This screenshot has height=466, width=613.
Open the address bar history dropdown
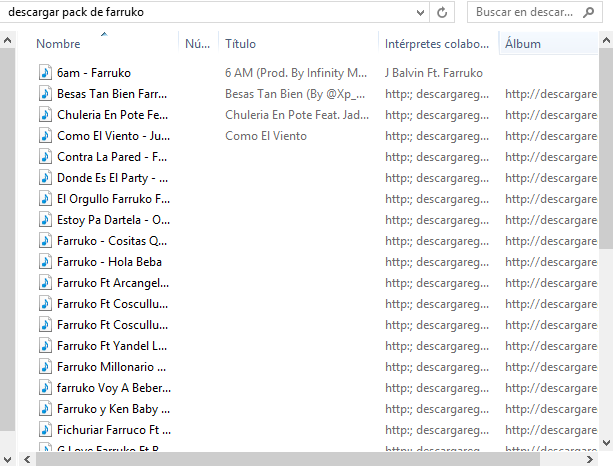point(420,13)
